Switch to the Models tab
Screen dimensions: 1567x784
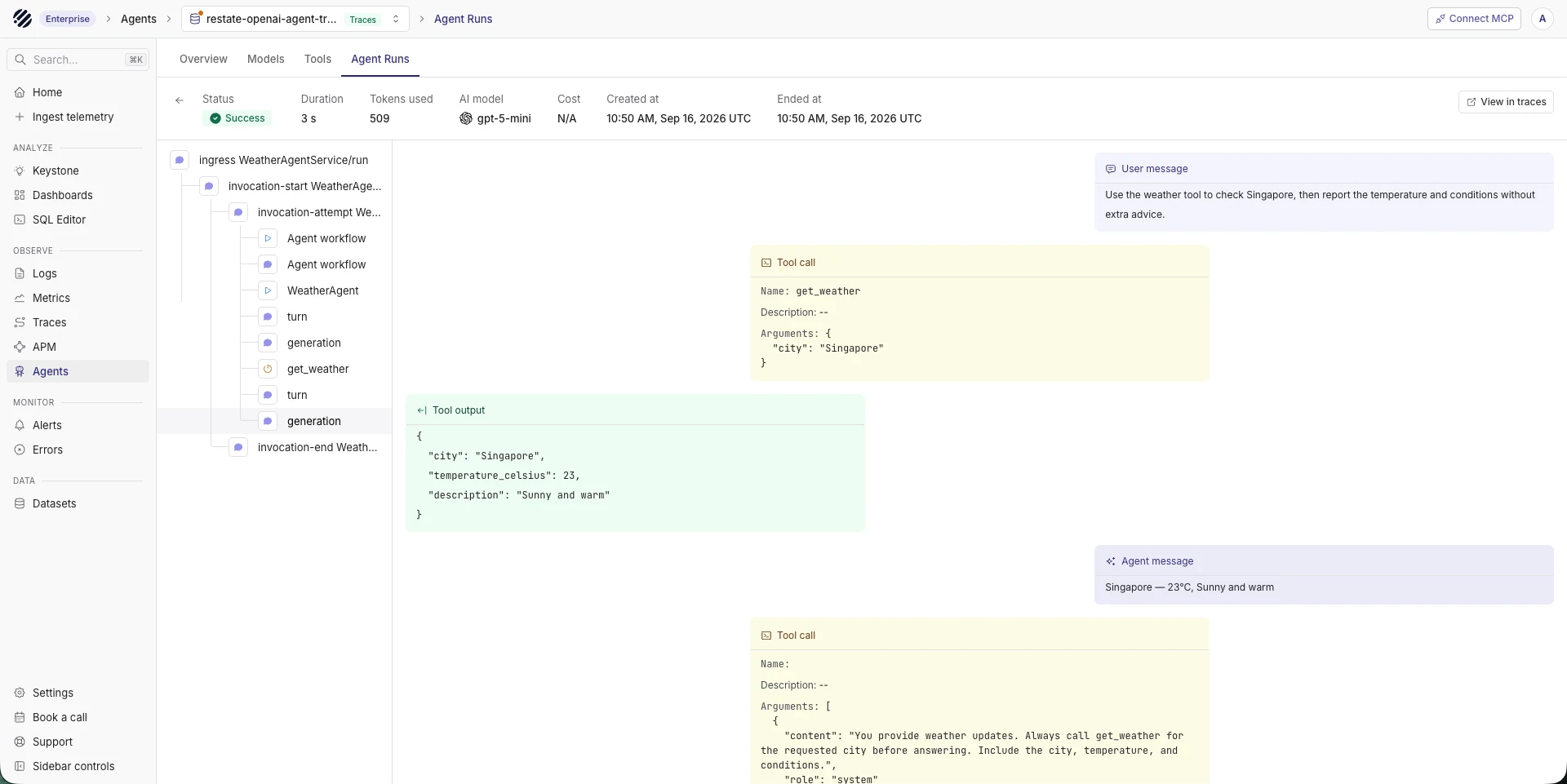(x=266, y=59)
